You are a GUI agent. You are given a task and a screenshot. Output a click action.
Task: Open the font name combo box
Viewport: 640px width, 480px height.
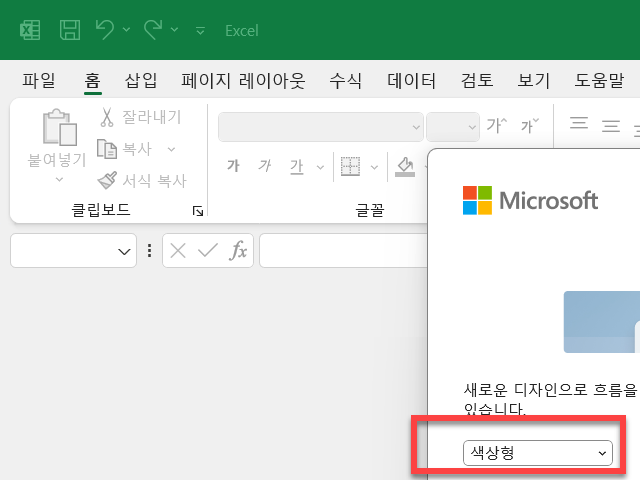pyautogui.click(x=320, y=127)
